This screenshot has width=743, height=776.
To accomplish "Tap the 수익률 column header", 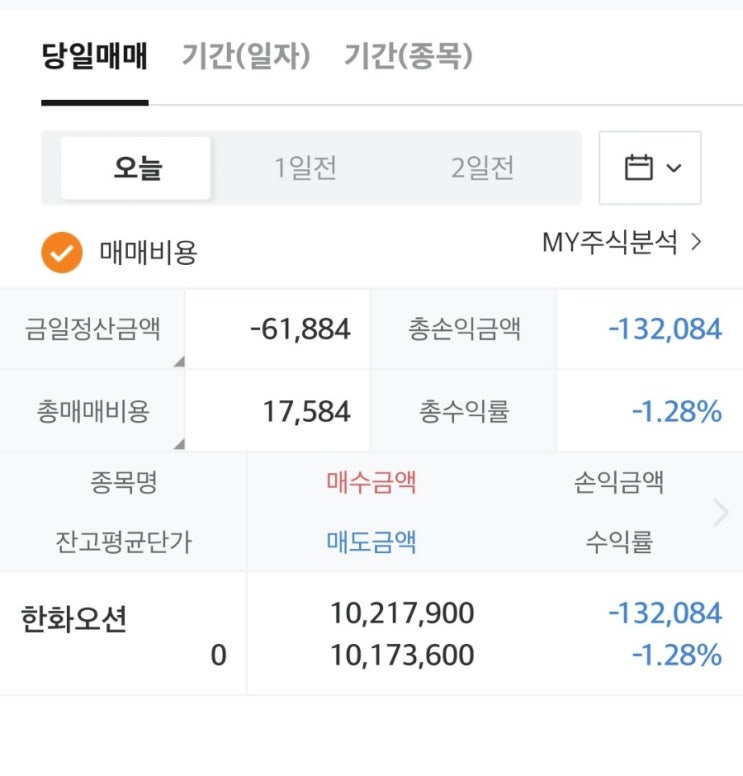I will 619,542.
